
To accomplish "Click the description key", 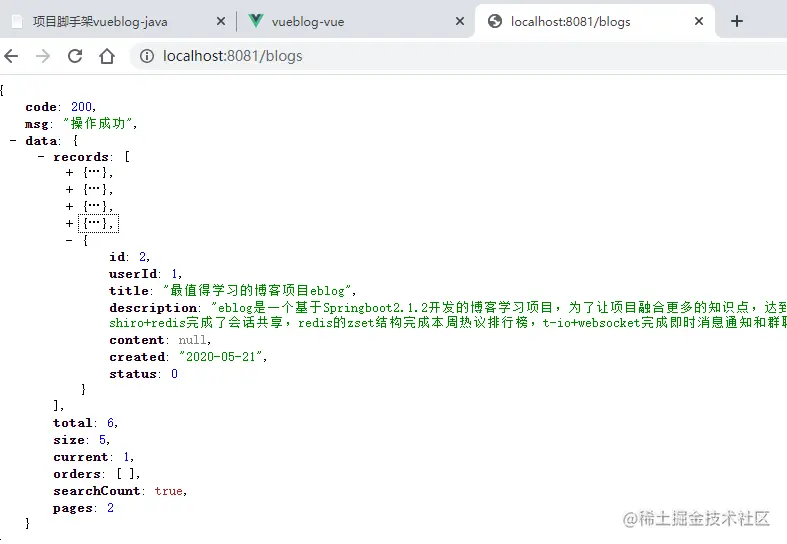I will tap(153, 308).
